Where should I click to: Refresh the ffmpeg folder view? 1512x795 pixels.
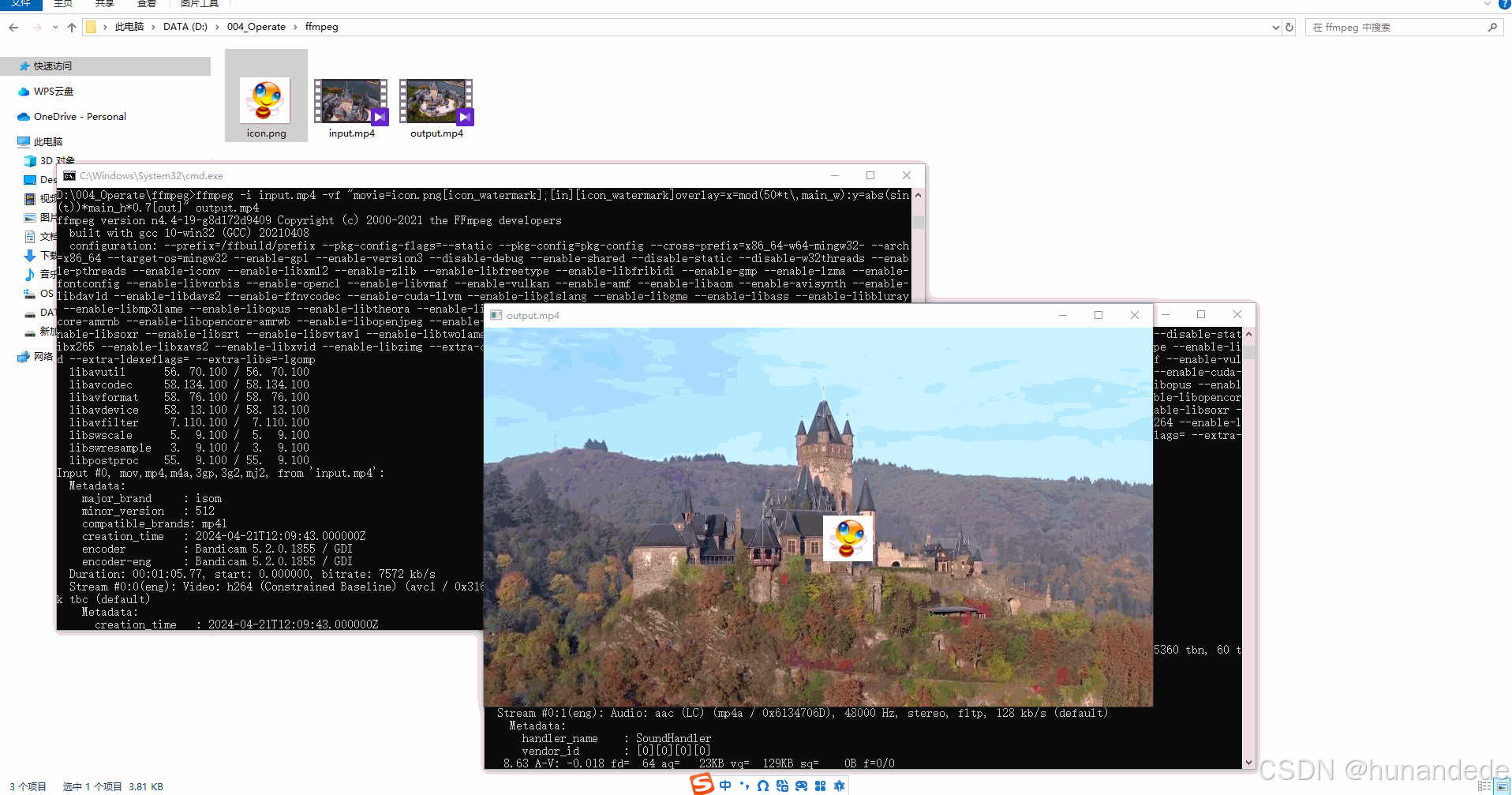click(x=1289, y=26)
